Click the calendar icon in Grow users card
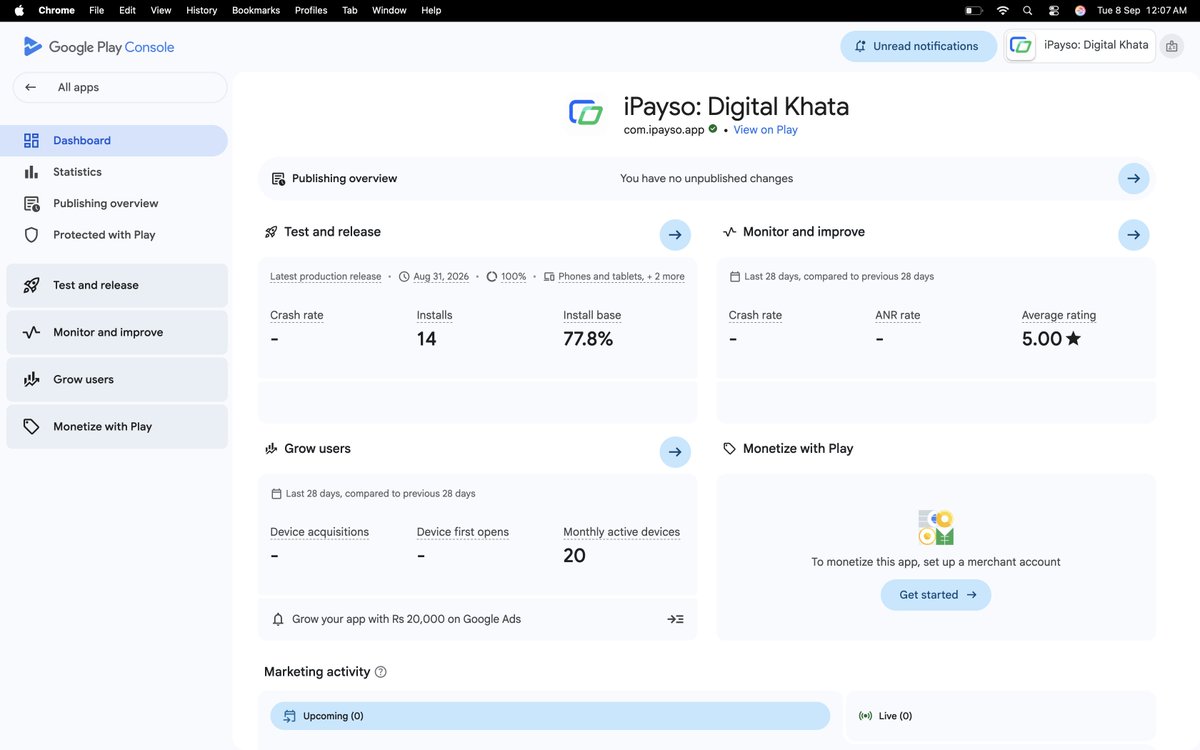This screenshot has width=1200, height=750. (277, 494)
